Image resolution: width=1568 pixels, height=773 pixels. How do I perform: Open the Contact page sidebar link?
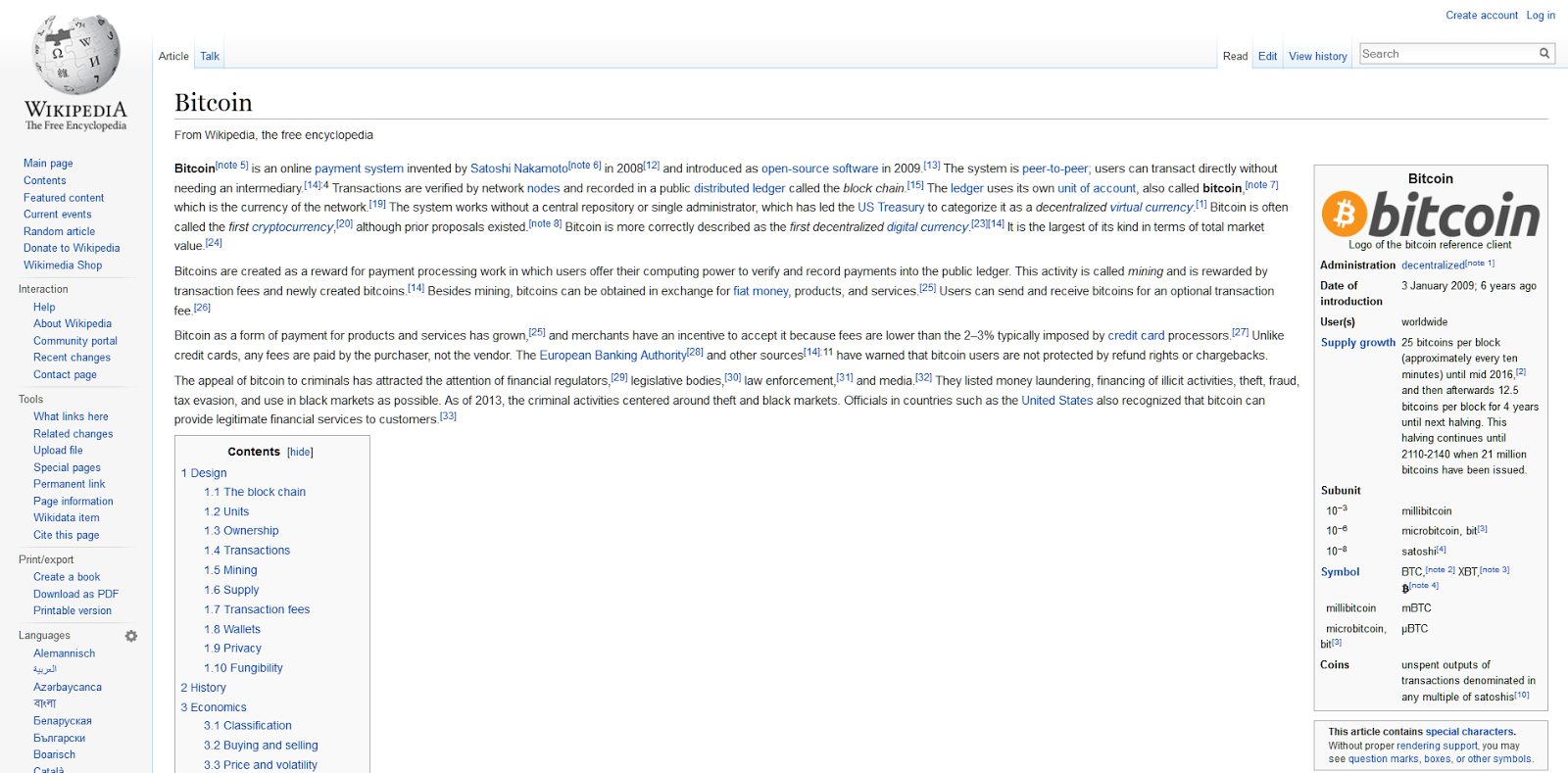coord(65,375)
